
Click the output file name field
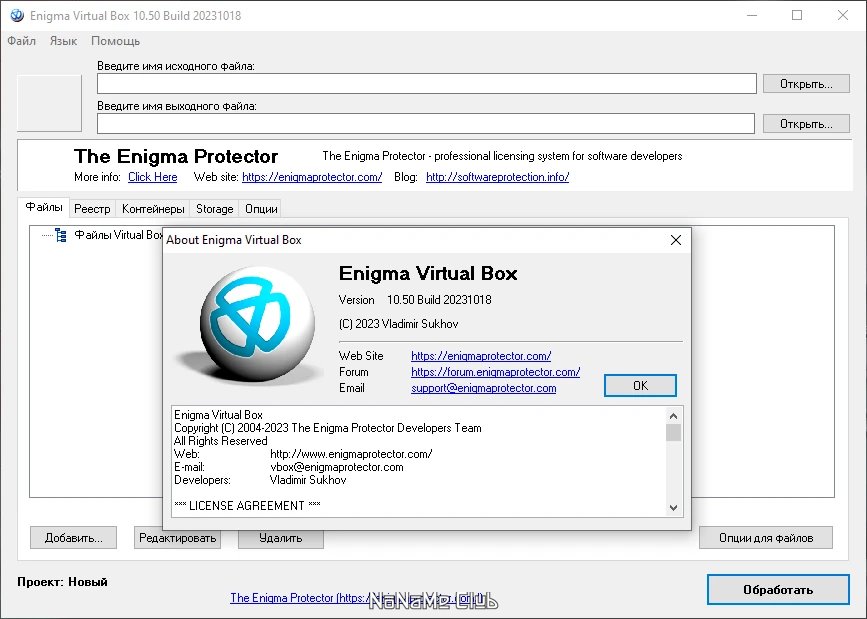click(426, 123)
